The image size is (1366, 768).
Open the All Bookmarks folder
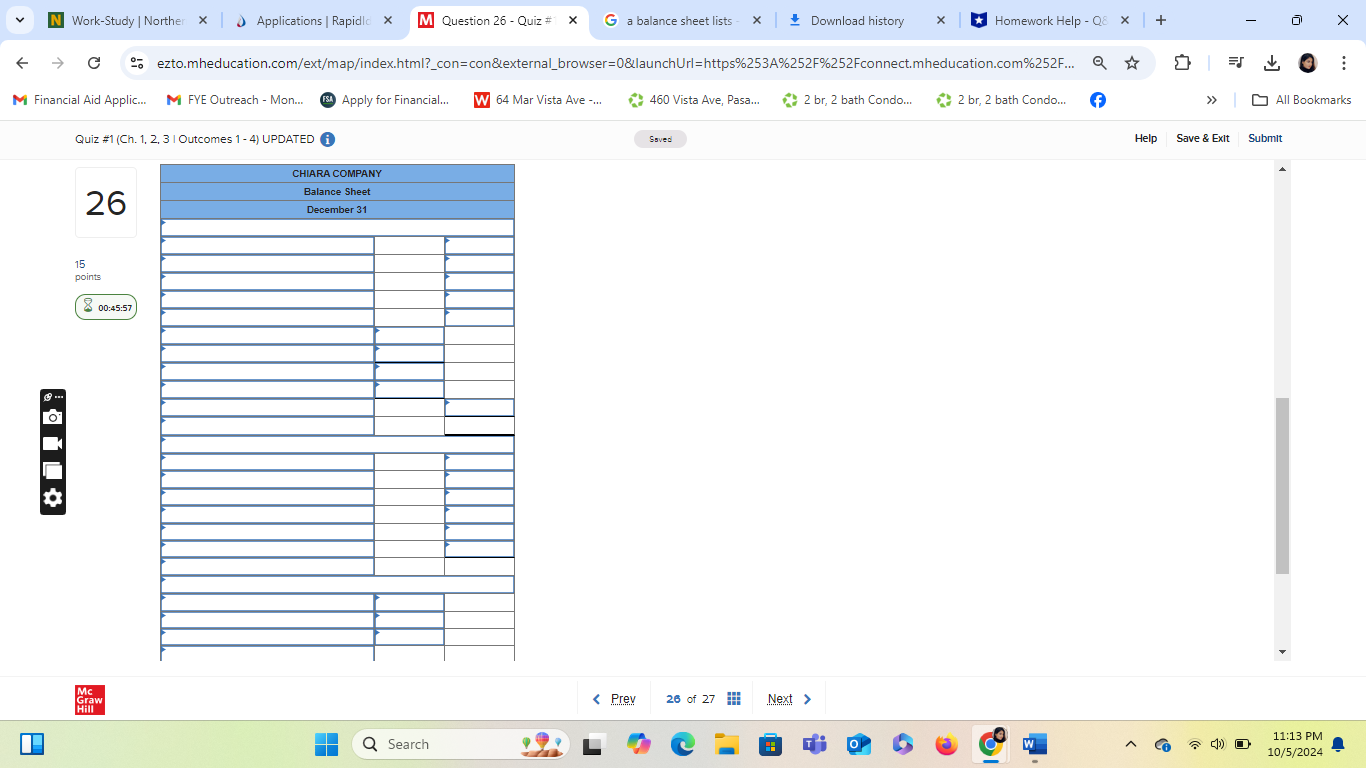click(1301, 100)
